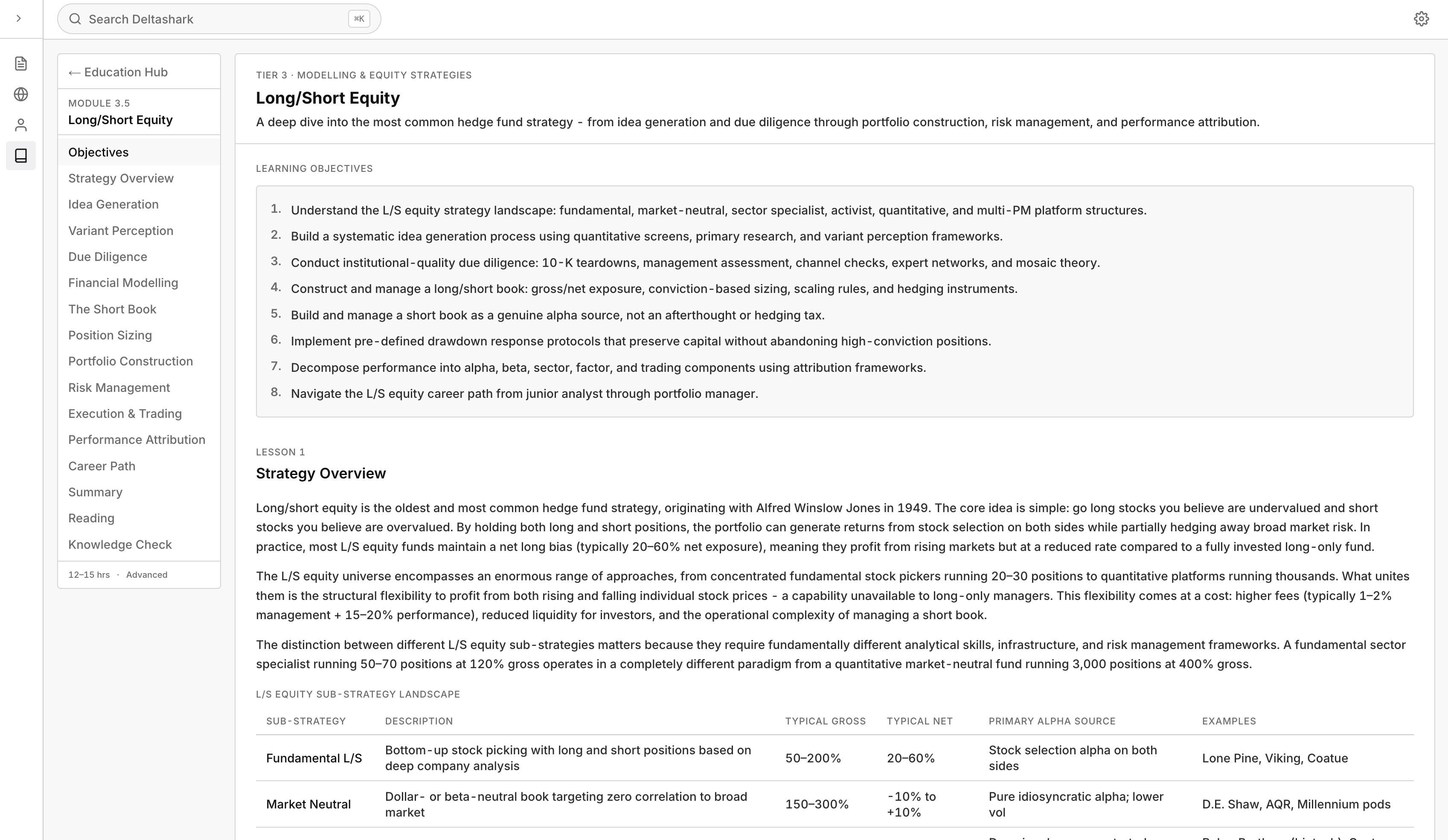1448x840 pixels.
Task: Open the user profile icon in sidebar
Action: point(20,125)
